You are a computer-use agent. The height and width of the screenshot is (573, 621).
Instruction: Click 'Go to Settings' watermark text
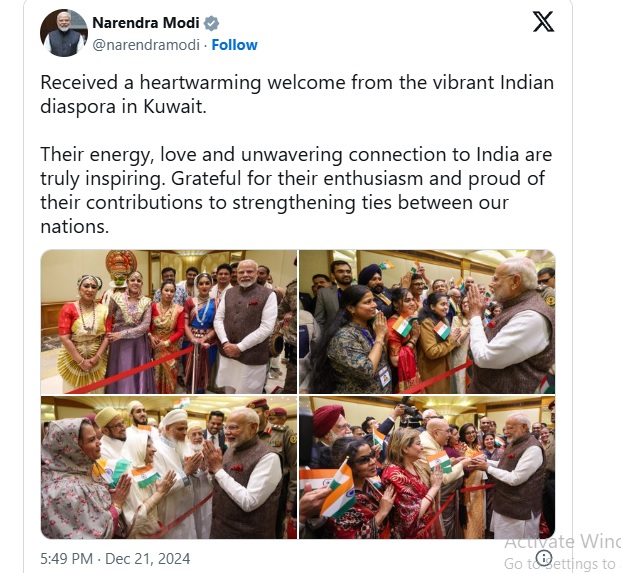(x=562, y=563)
